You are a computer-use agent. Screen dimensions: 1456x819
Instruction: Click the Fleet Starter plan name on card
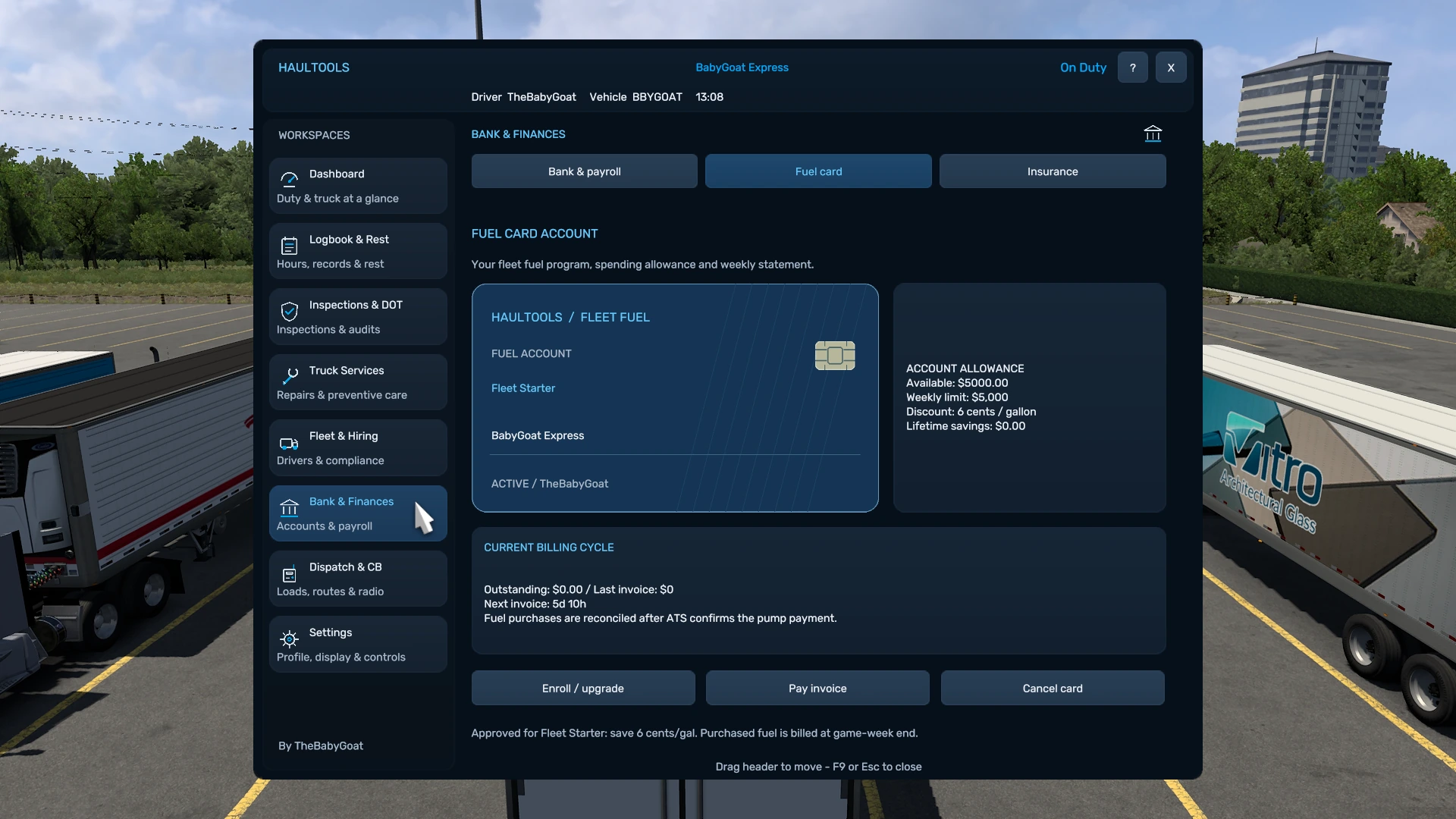pos(523,388)
